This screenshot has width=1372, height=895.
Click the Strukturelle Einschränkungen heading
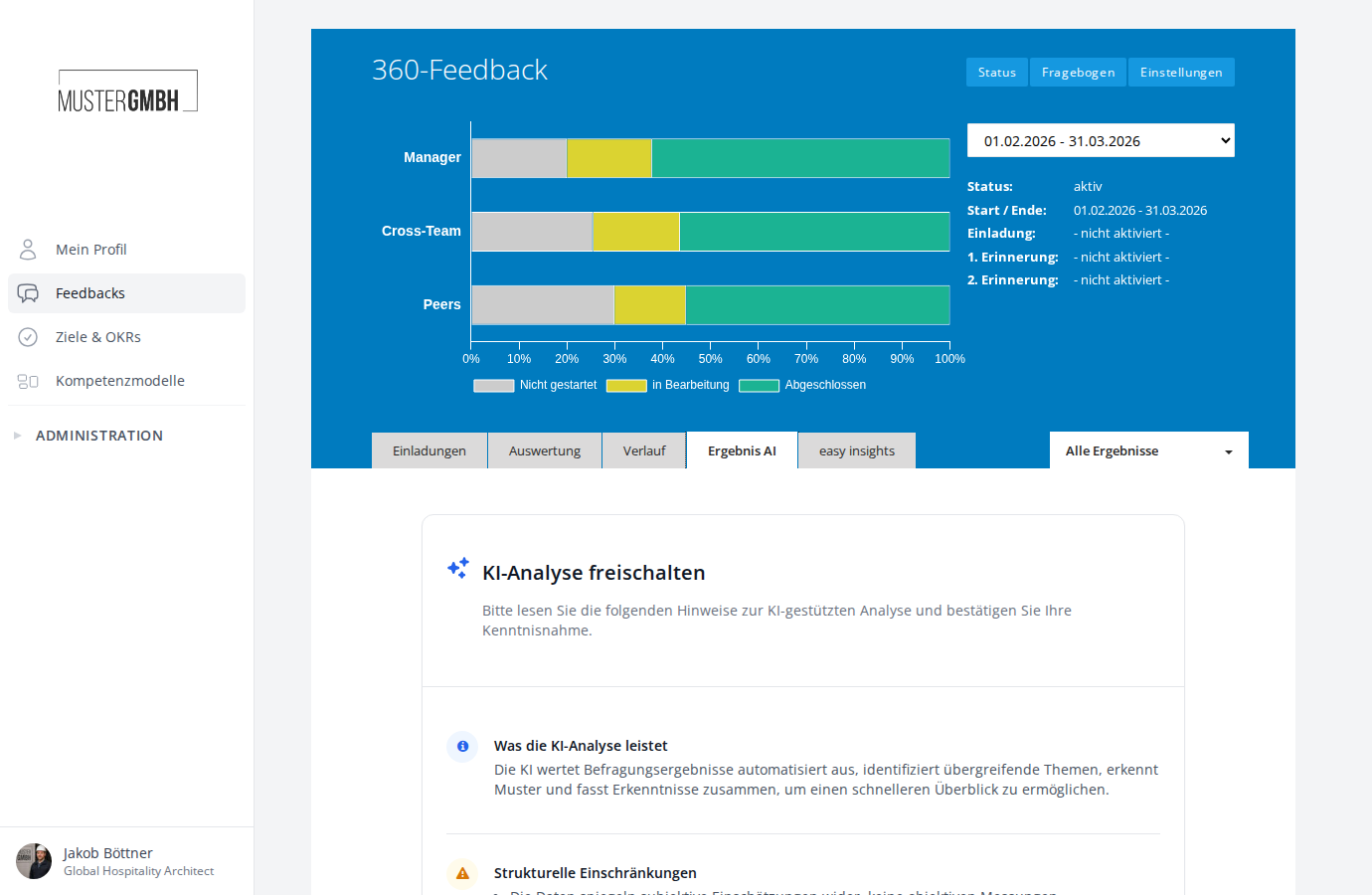[x=596, y=873]
